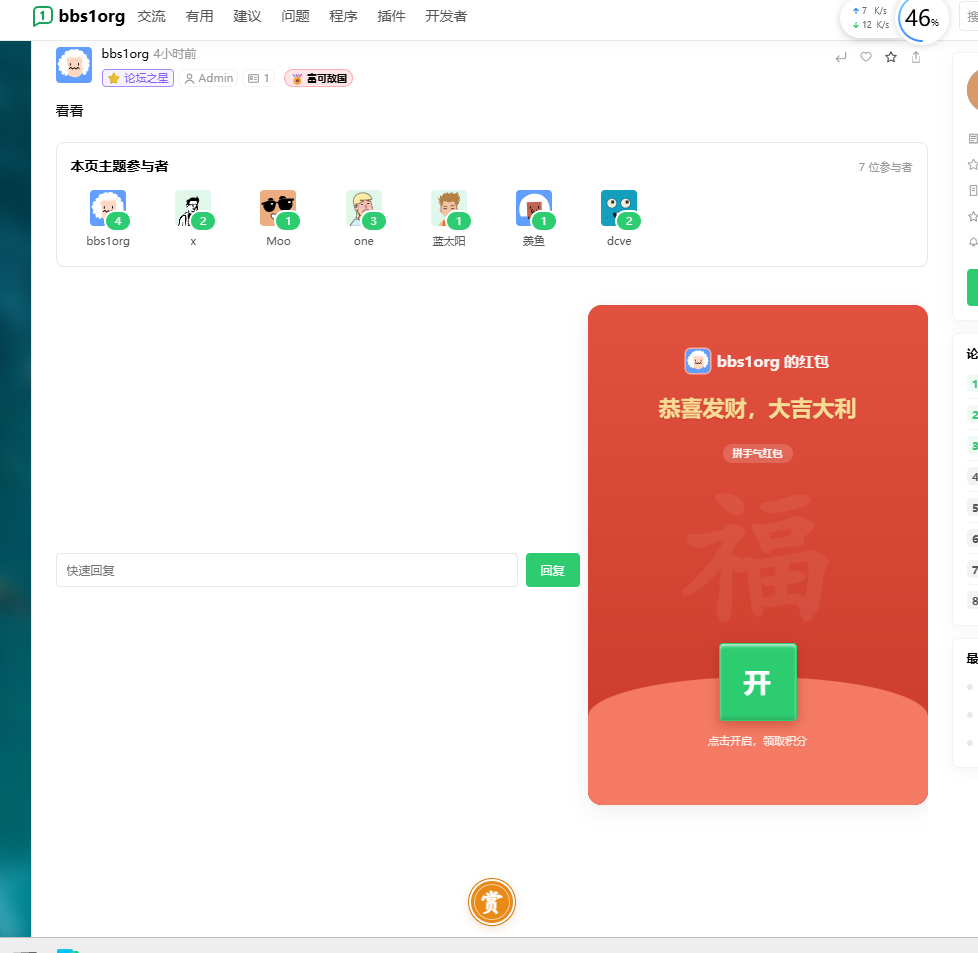The height and width of the screenshot is (953, 978).
Task: Open the 有用 menu item
Action: (x=200, y=16)
